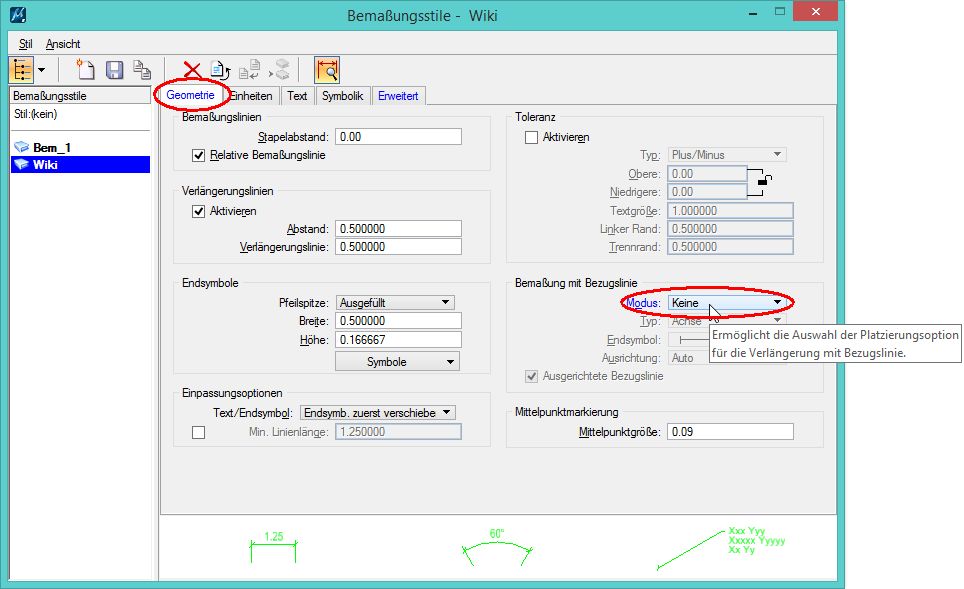Open the Symbole dropdown button
The height and width of the screenshot is (589, 964).
[x=397, y=362]
